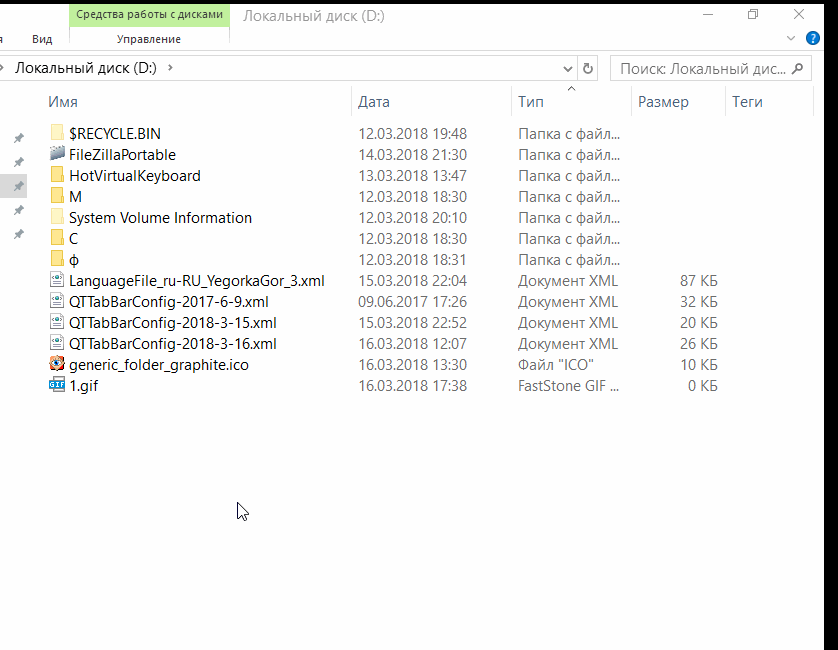This screenshot has height=650, width=838.
Task: Open the Вид ribbon tab
Action: coord(42,39)
